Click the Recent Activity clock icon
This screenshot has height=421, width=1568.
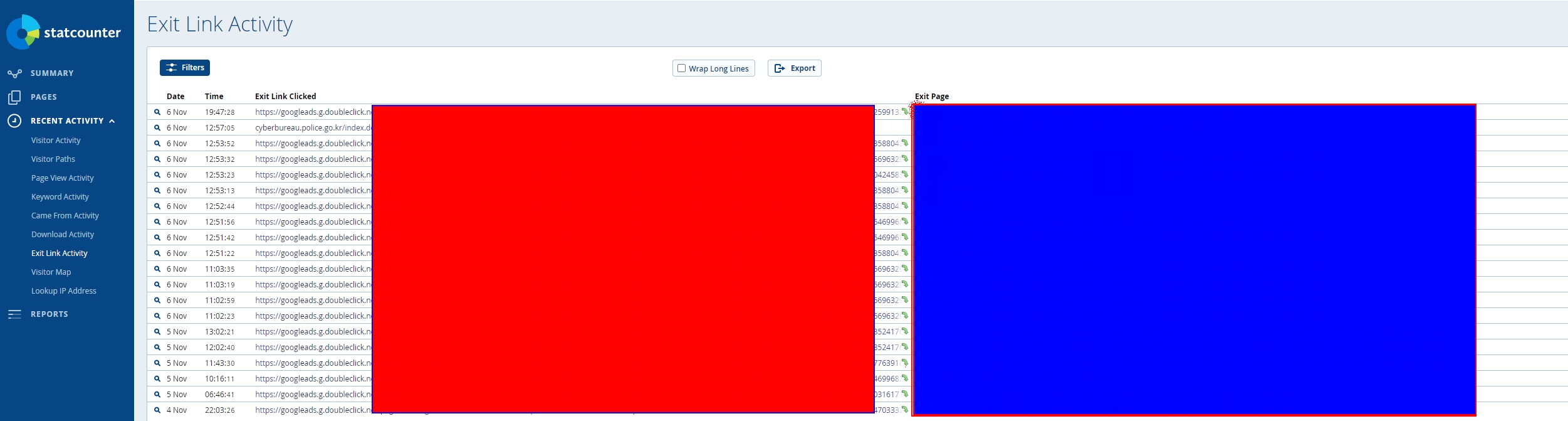click(14, 121)
